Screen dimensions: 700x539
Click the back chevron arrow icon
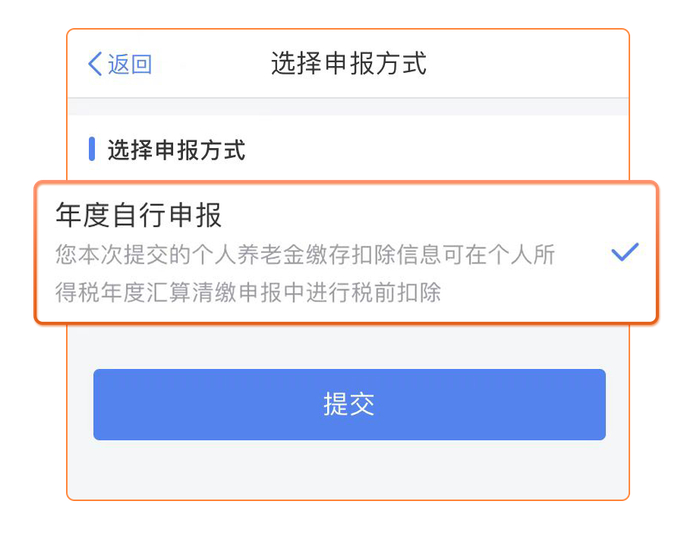[95, 65]
